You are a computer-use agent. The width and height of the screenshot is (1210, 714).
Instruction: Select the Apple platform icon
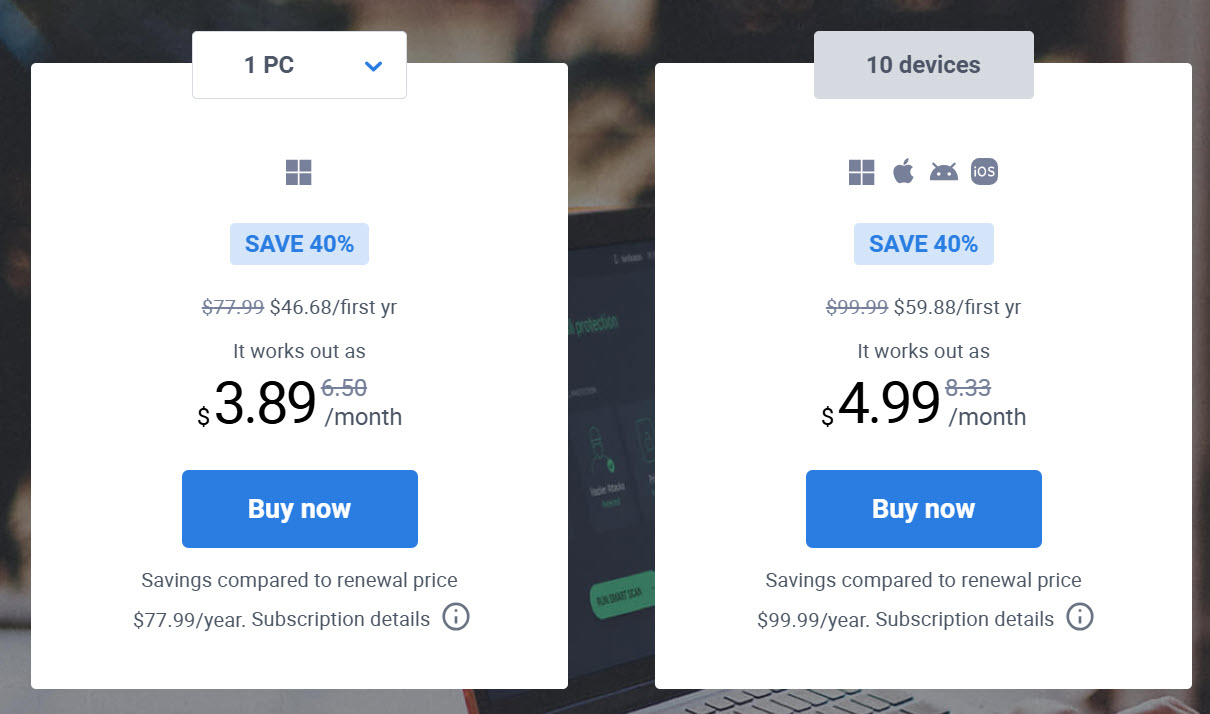[903, 172]
